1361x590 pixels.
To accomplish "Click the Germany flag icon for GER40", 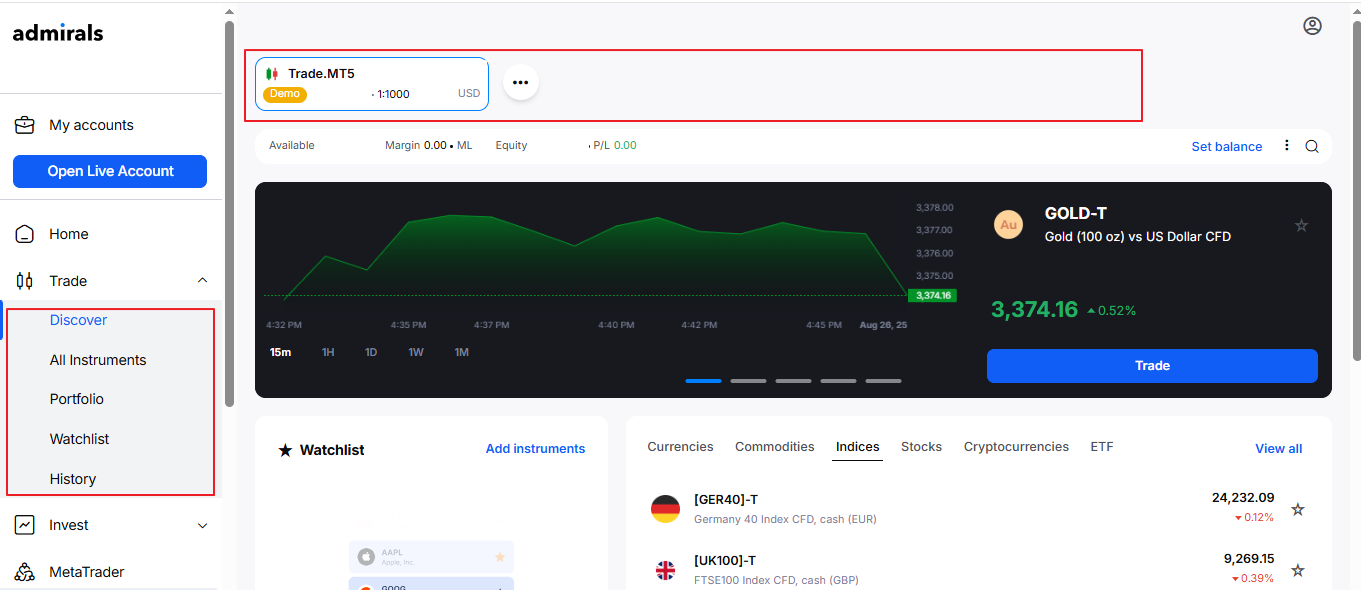I will point(665,509).
